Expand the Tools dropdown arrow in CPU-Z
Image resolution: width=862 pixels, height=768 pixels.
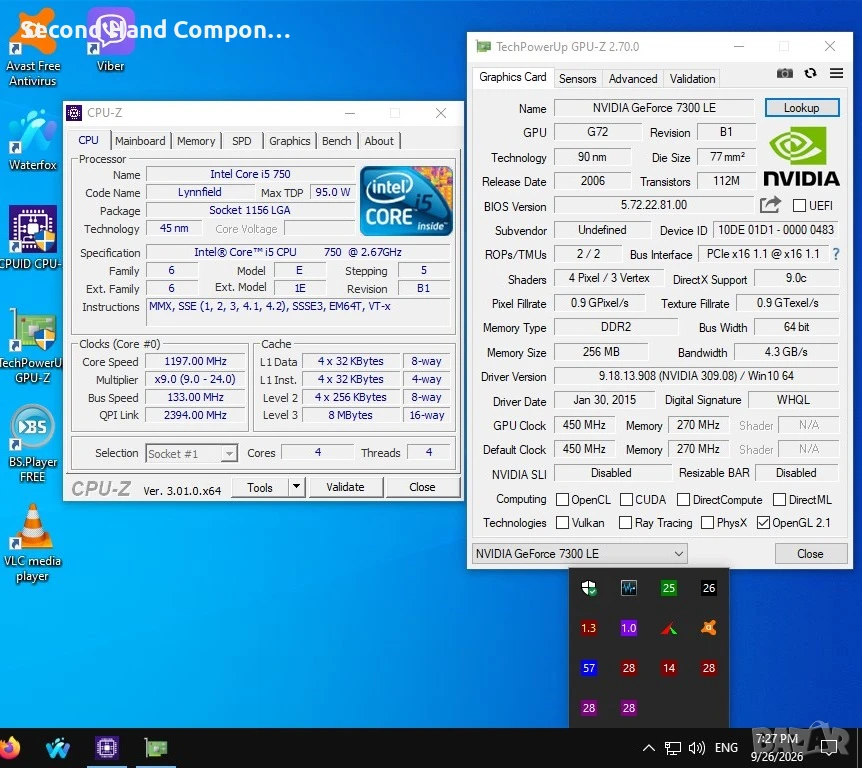point(296,487)
